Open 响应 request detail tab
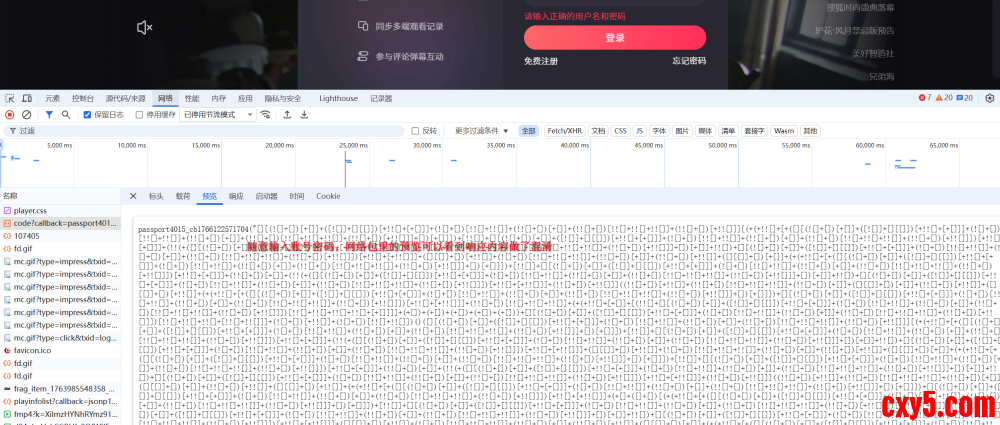The image size is (1000, 425). pos(236,196)
